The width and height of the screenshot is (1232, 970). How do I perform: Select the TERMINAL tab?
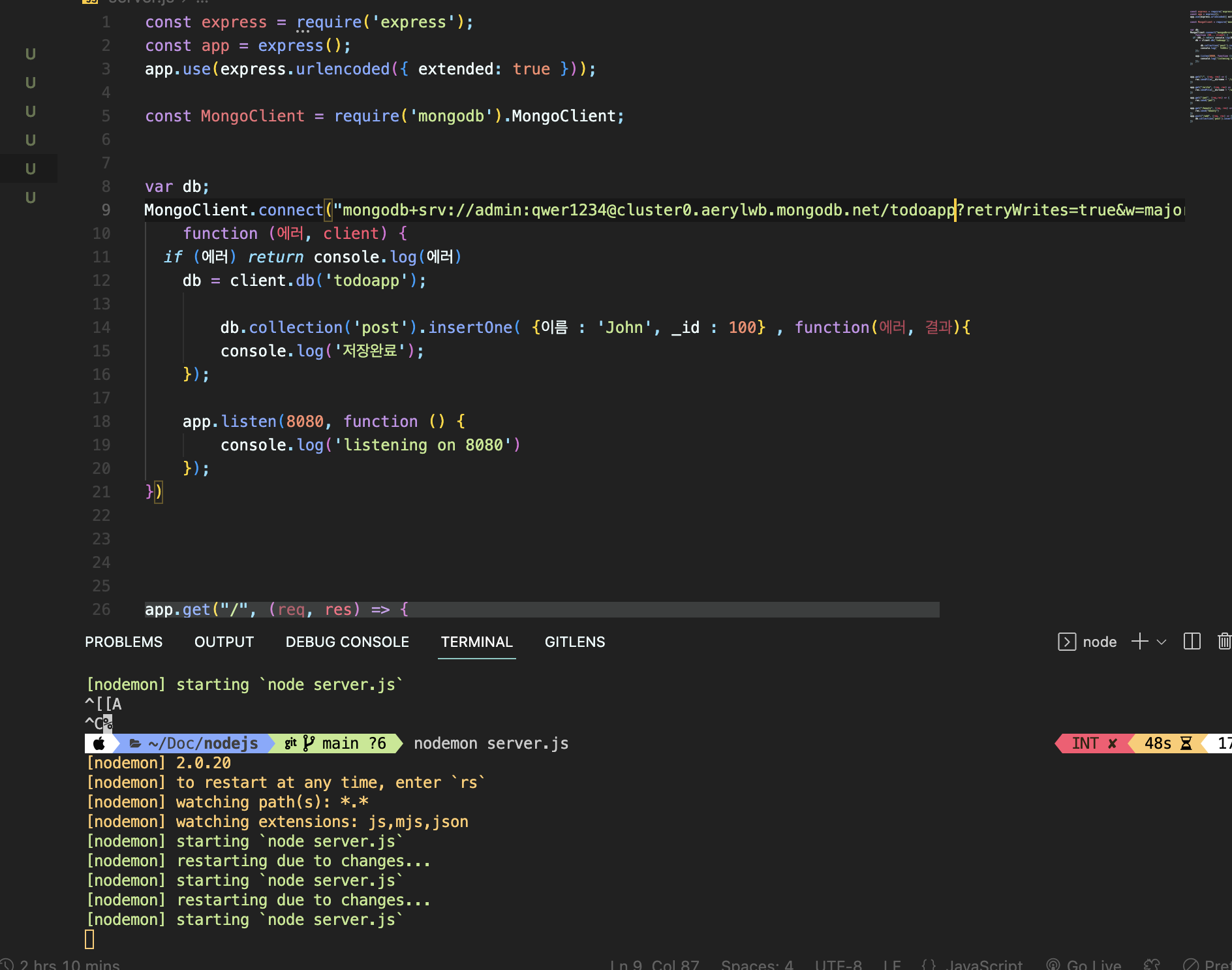coord(477,642)
